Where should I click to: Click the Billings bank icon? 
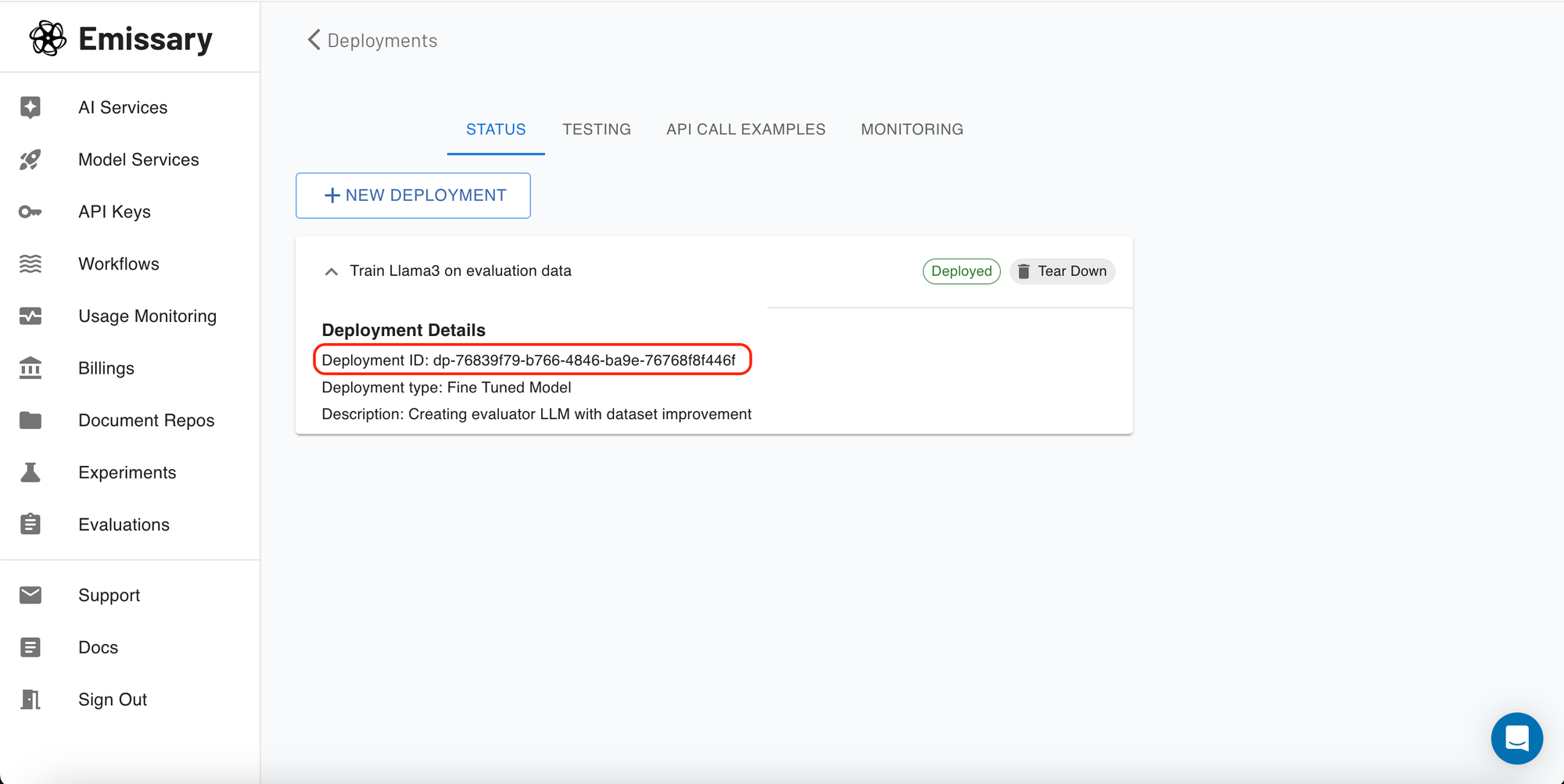[30, 368]
